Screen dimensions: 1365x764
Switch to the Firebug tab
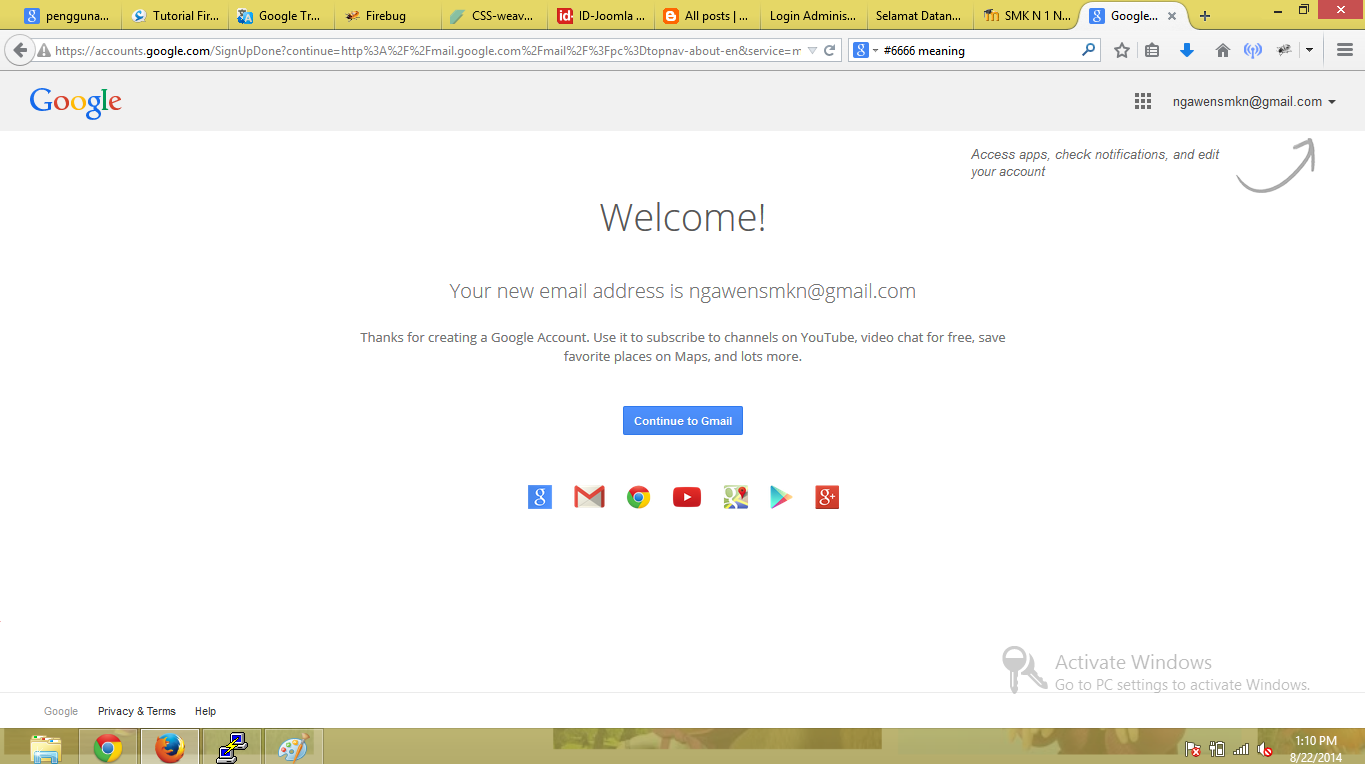coord(387,16)
